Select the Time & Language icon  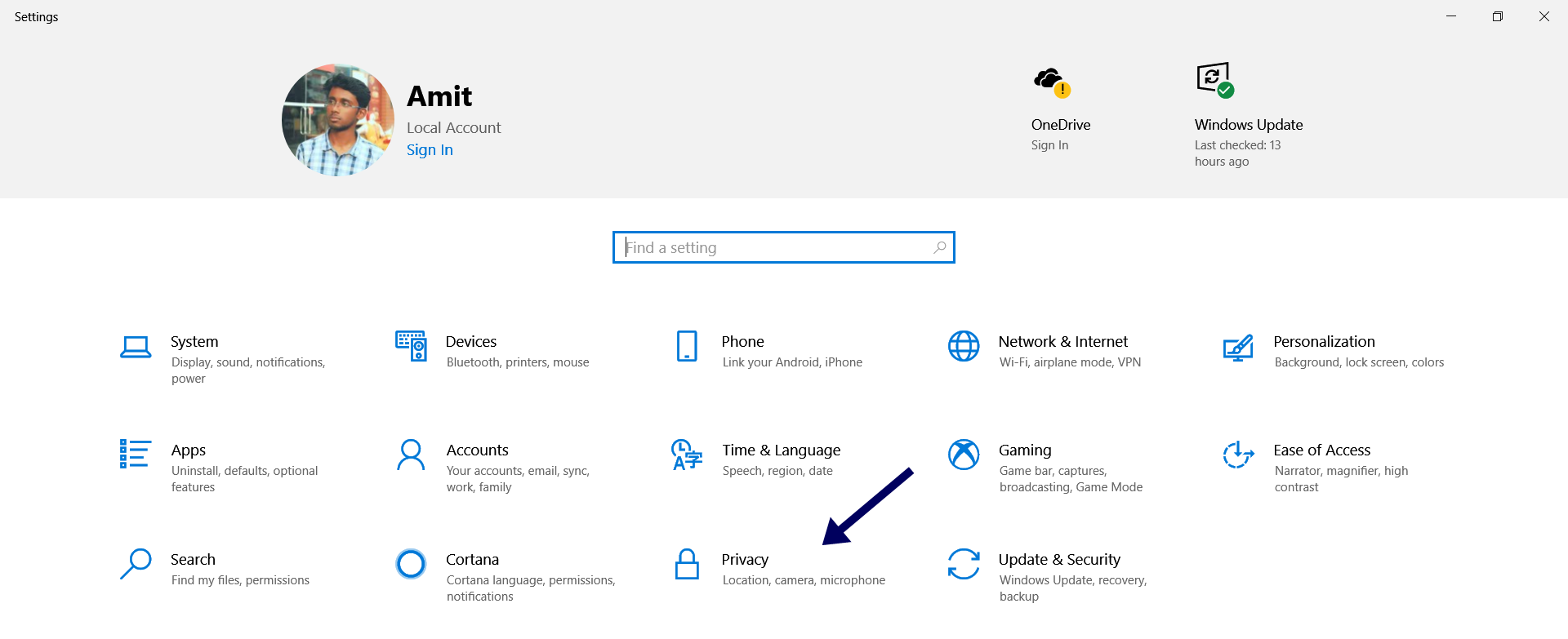point(687,455)
